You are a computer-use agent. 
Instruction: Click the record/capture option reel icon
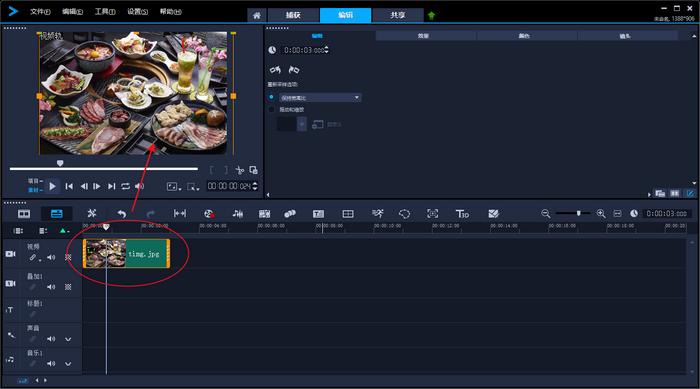click(x=209, y=214)
